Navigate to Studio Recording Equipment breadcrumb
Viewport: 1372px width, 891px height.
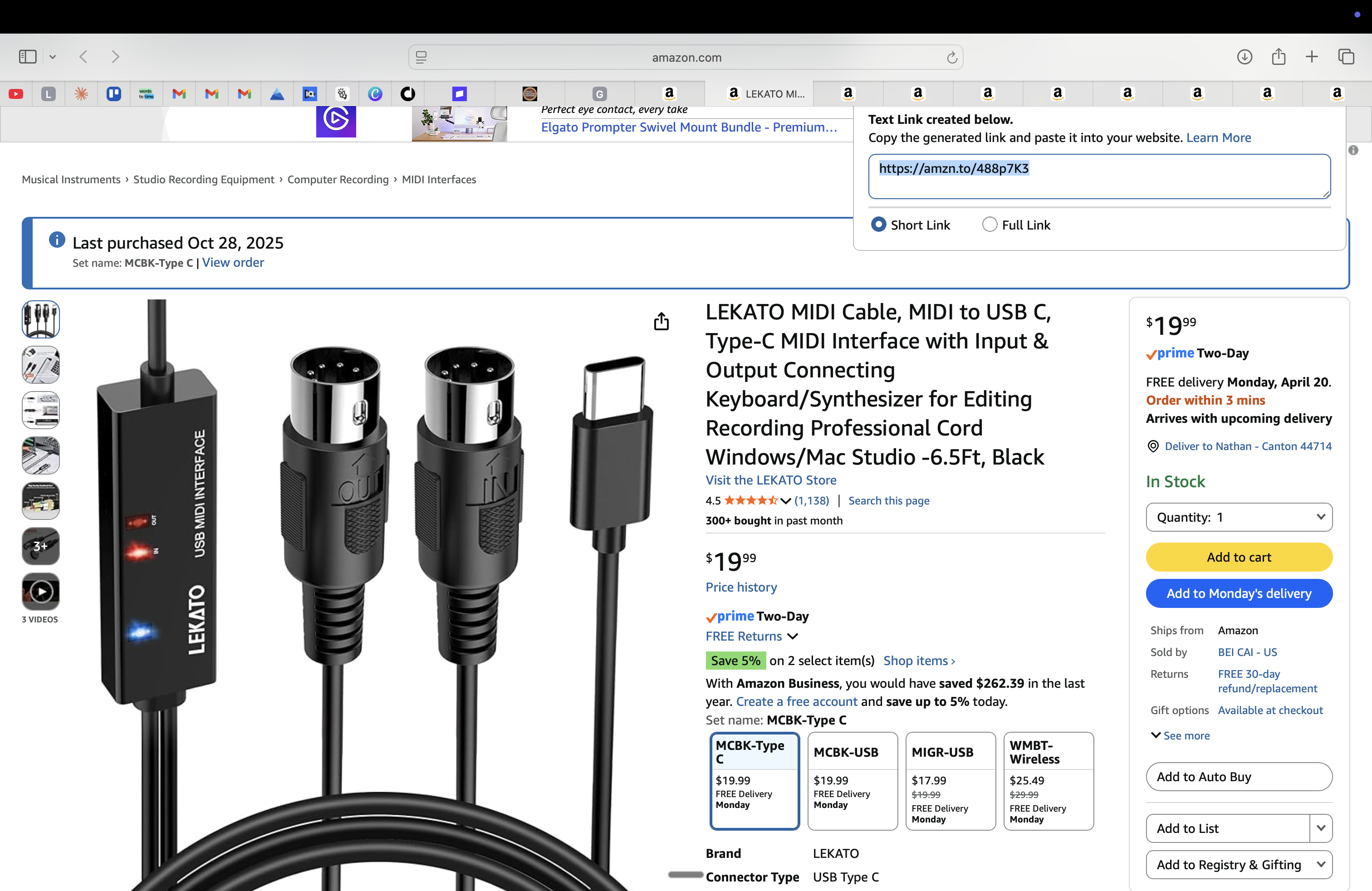[x=204, y=179]
